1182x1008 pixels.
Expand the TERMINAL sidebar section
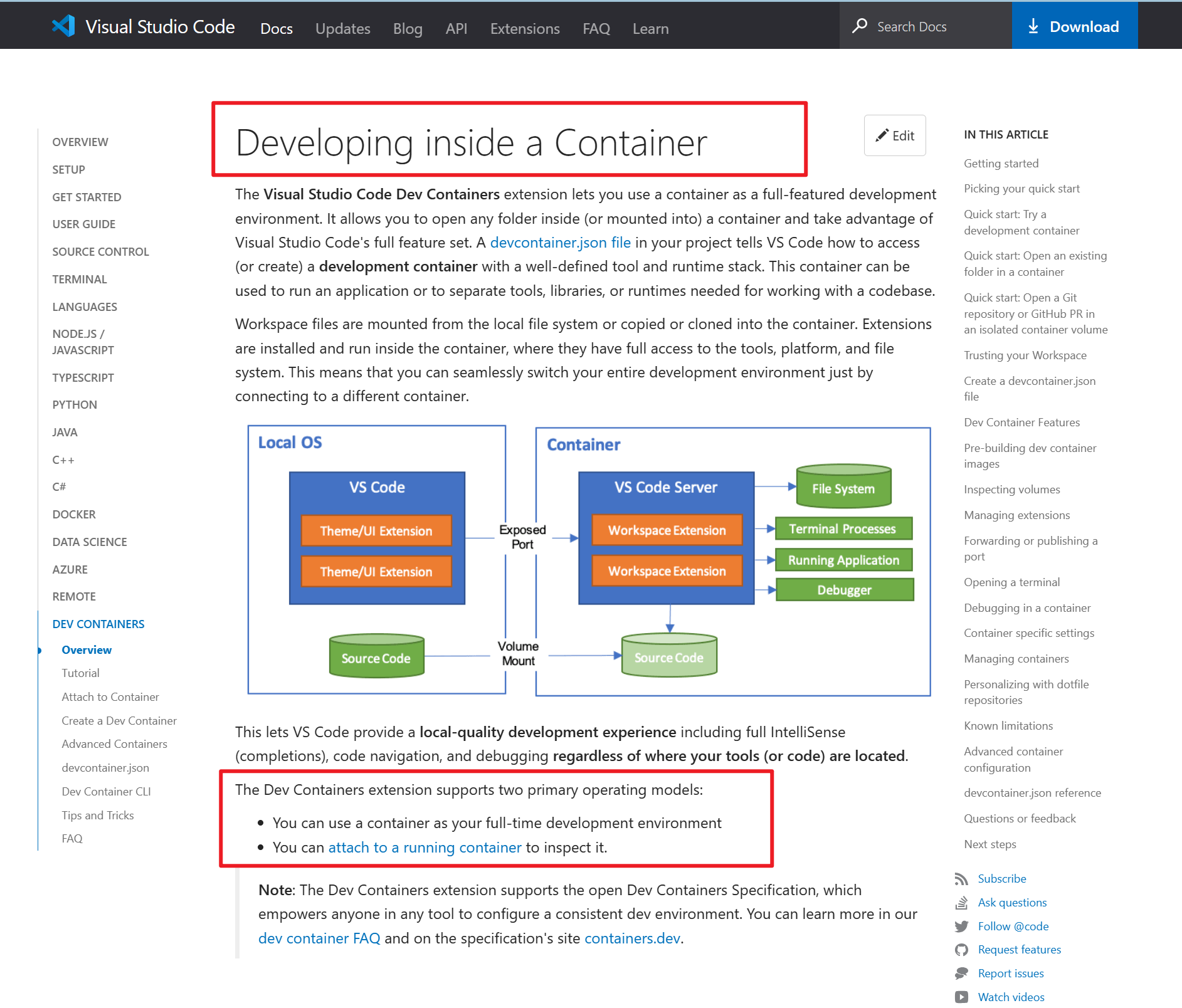point(80,279)
